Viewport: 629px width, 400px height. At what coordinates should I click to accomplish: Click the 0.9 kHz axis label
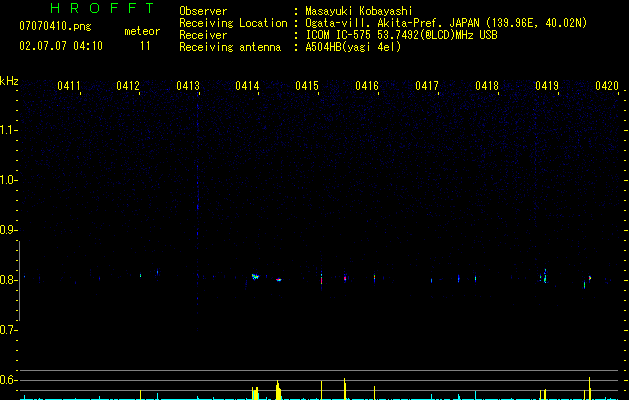pyautogui.click(x=8, y=230)
